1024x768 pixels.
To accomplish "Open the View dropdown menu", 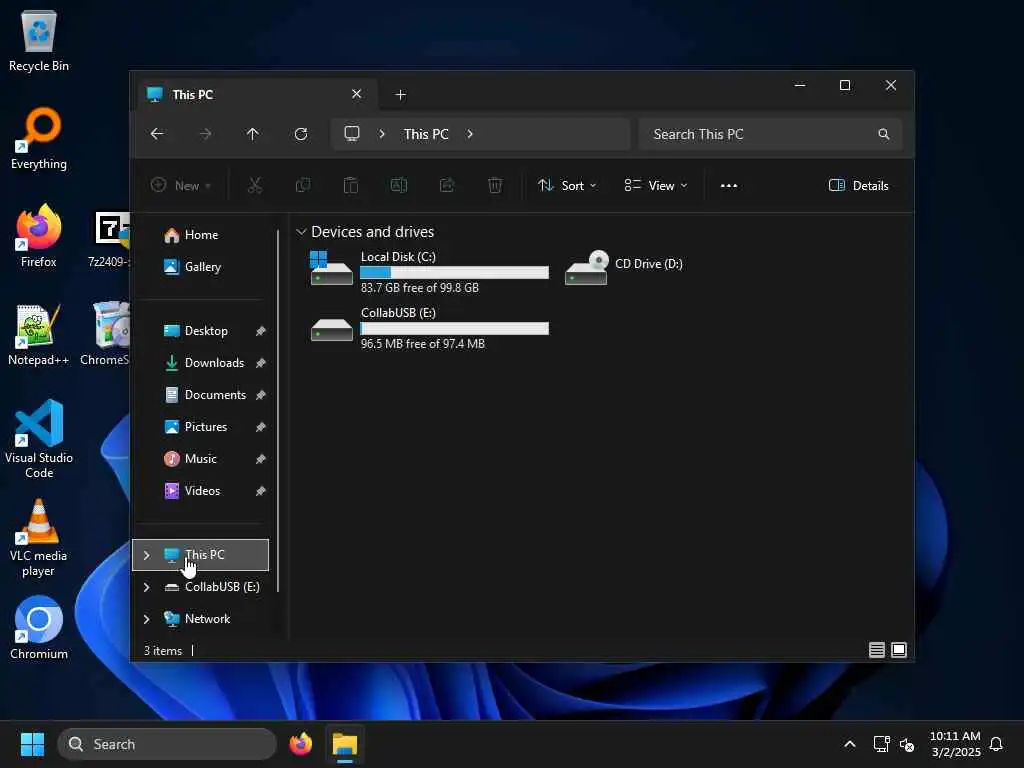I will click(x=656, y=185).
